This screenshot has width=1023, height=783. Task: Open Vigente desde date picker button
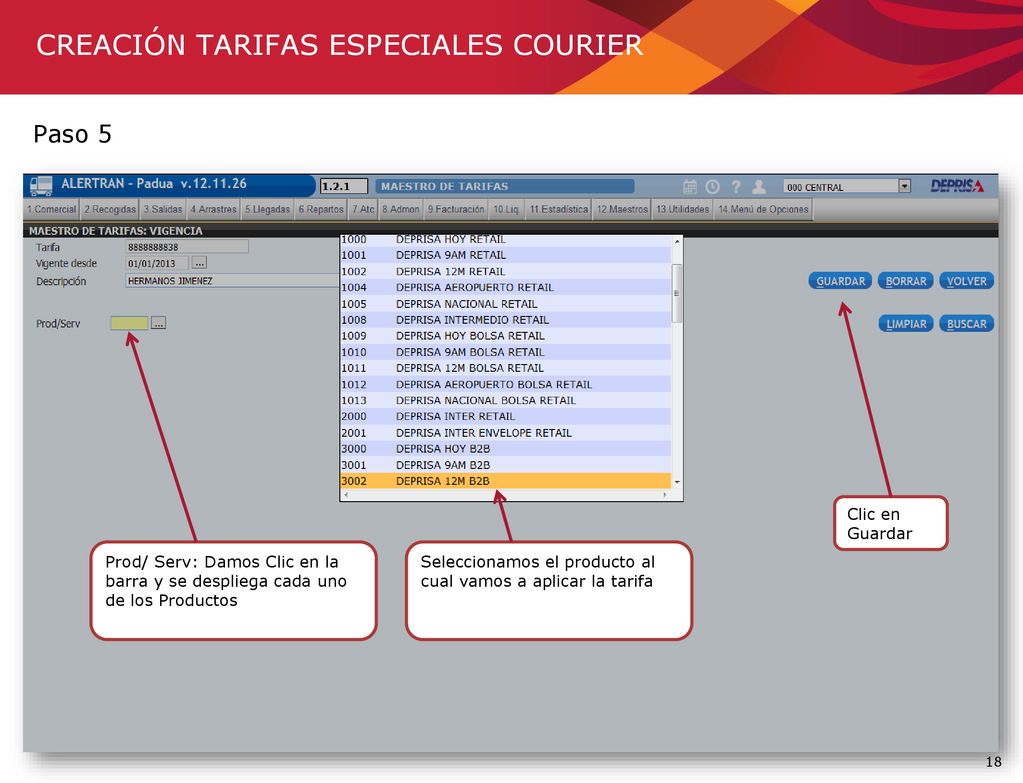click(x=199, y=263)
